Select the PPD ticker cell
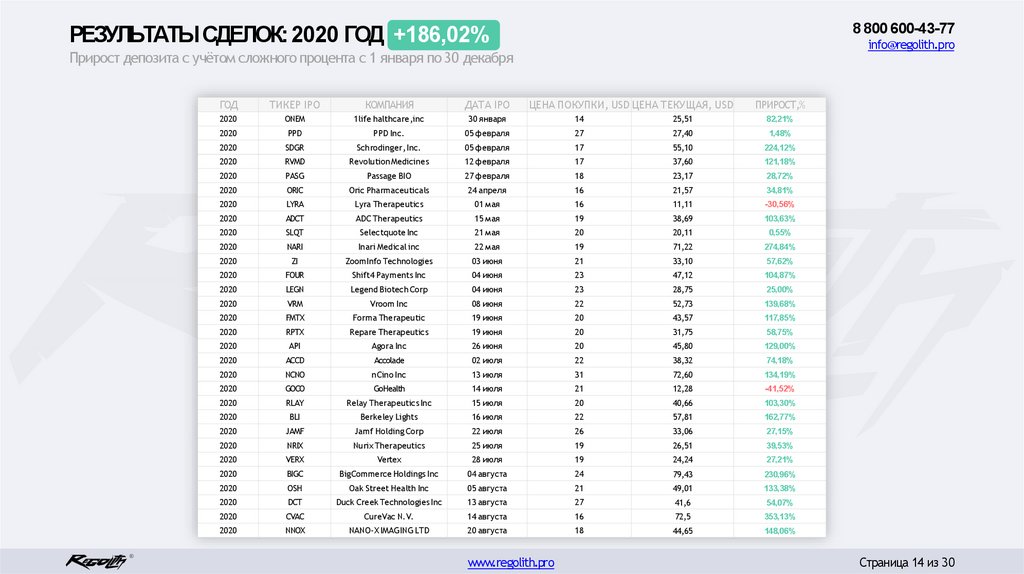This screenshot has width=1024, height=574. tap(295, 133)
